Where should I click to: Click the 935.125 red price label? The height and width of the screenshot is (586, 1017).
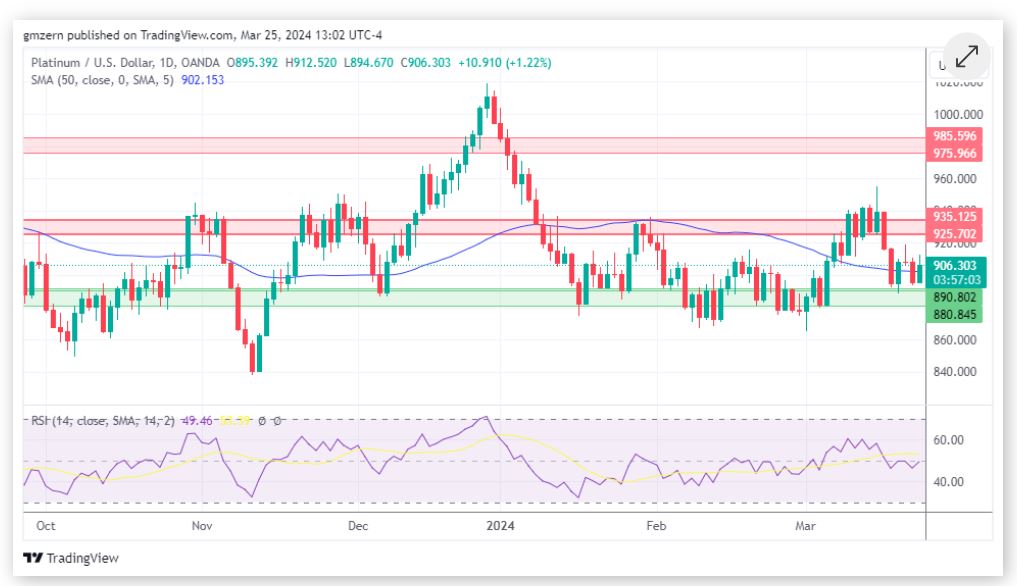(955, 216)
